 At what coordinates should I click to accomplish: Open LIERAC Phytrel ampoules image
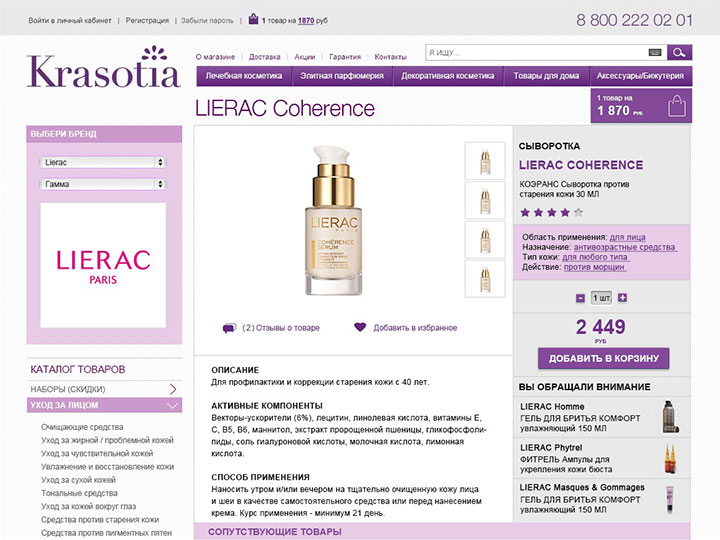tap(671, 458)
